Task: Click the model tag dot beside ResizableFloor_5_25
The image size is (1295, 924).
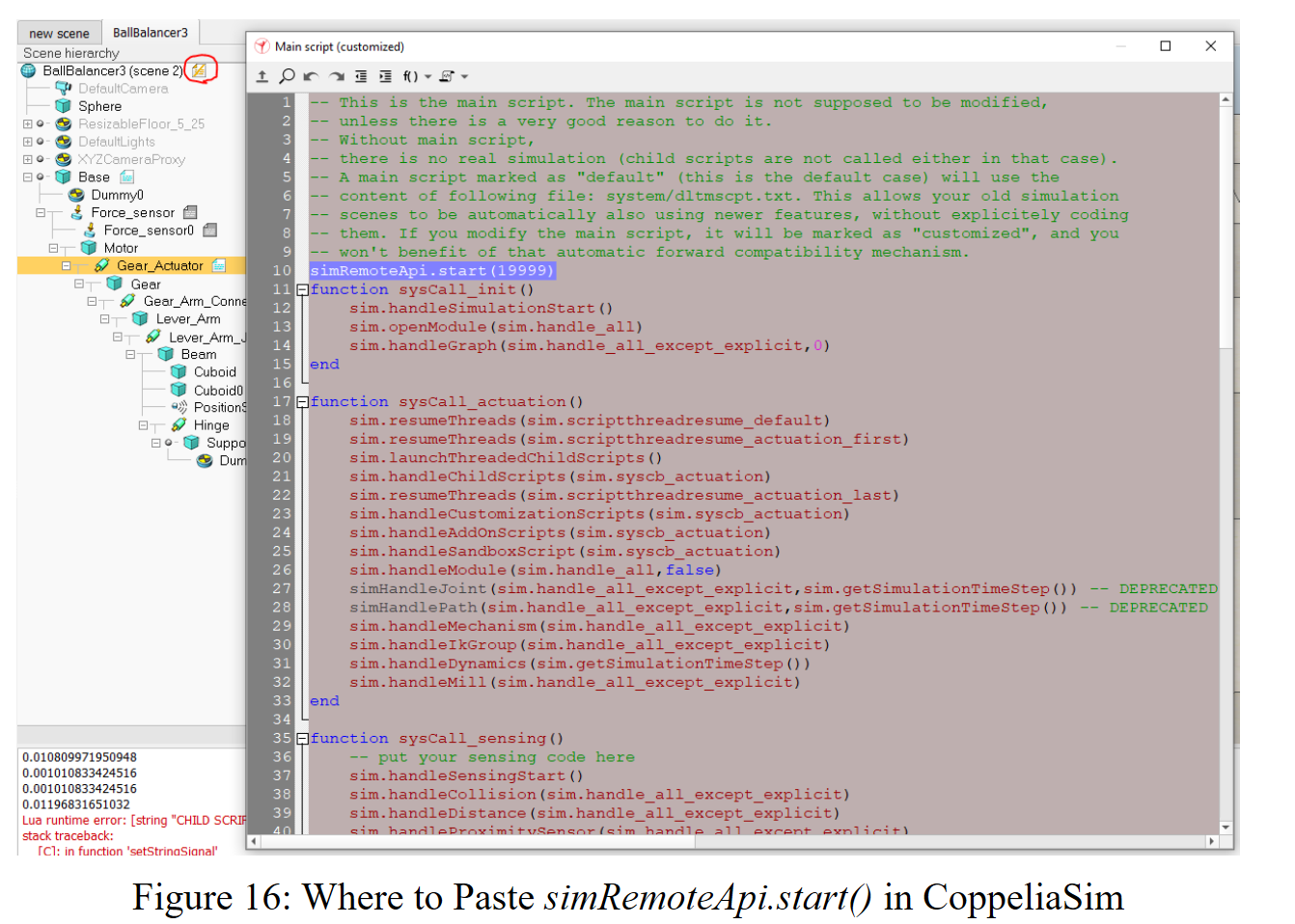Action: 40,124
